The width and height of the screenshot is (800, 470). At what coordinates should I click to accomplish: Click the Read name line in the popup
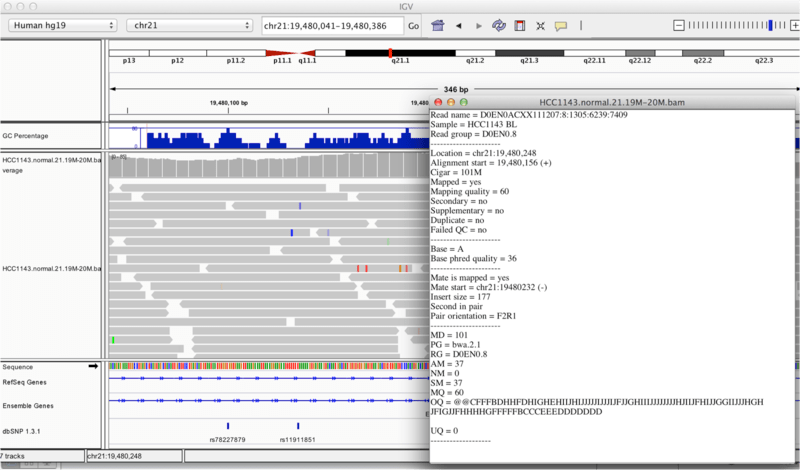[529, 115]
